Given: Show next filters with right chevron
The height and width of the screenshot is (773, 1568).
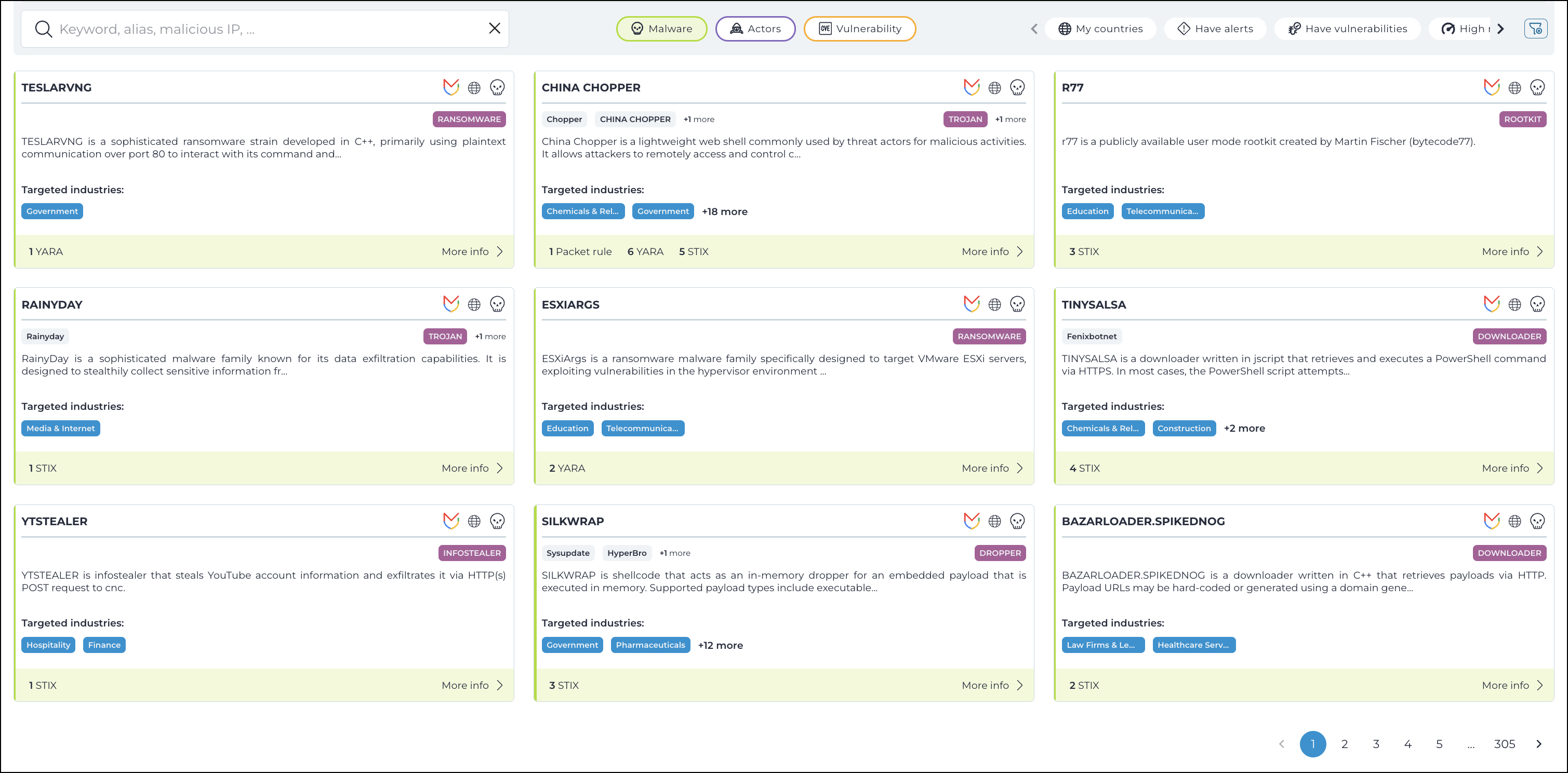Looking at the screenshot, I should (1500, 29).
